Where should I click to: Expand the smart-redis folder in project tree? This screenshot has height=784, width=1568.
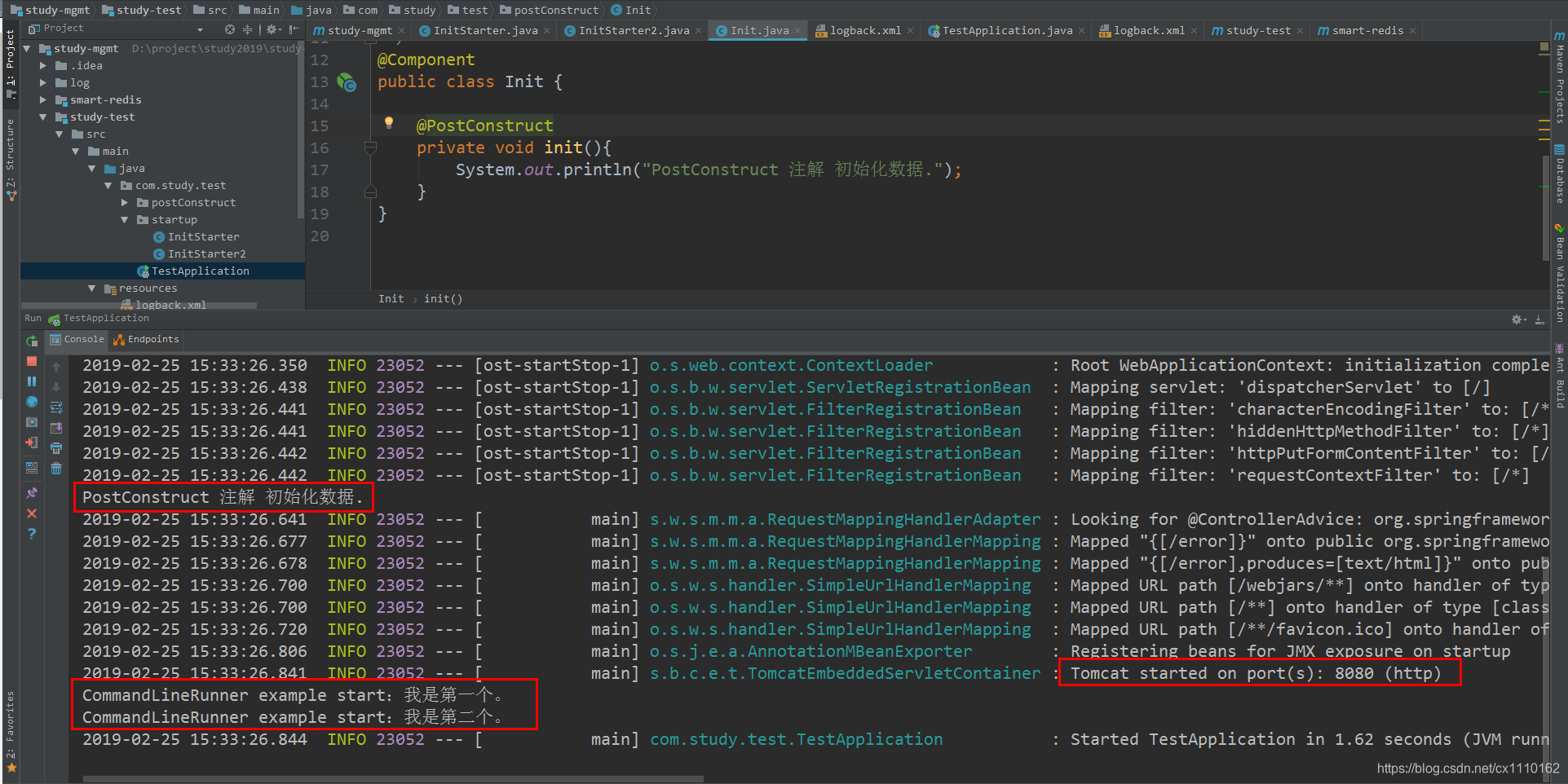(x=43, y=99)
